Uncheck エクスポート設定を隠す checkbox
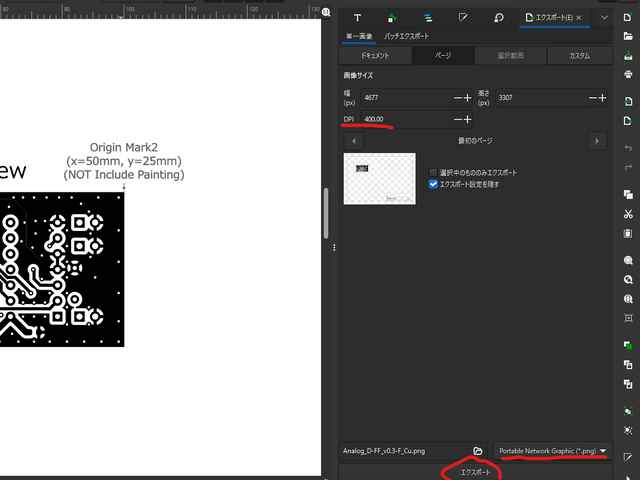 point(433,184)
